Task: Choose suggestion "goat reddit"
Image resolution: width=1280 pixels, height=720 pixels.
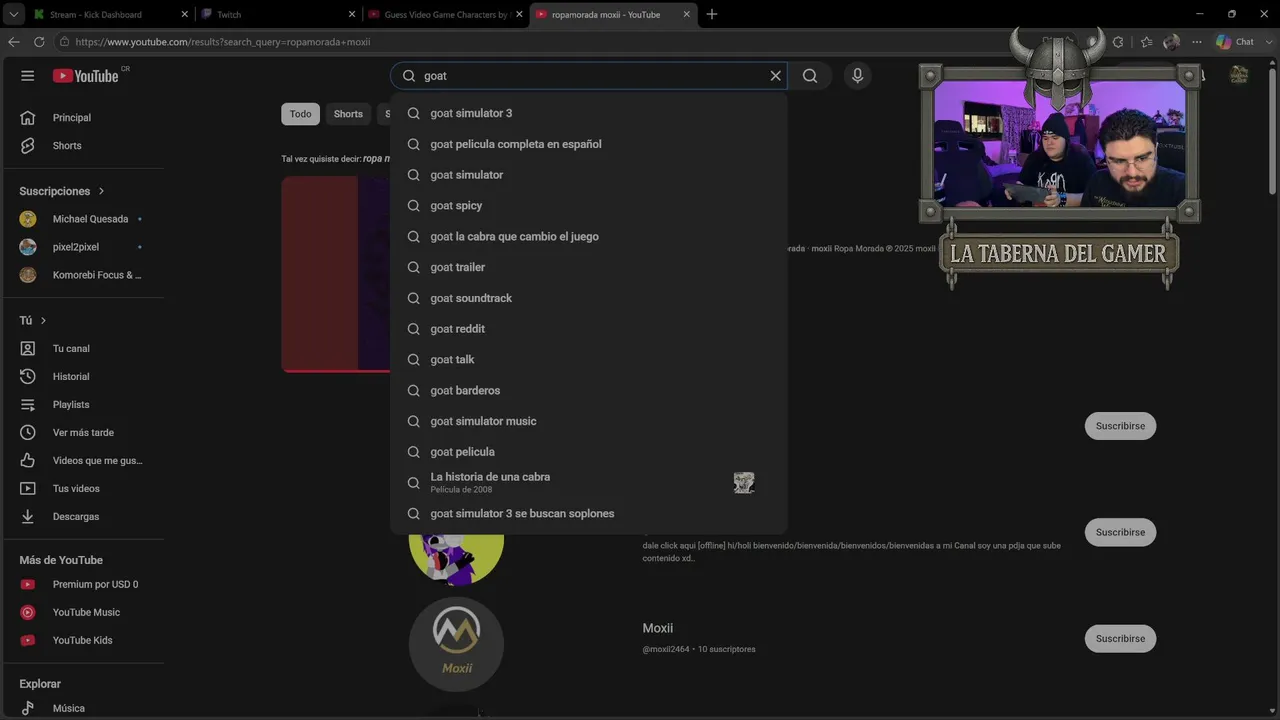Action: (589, 329)
